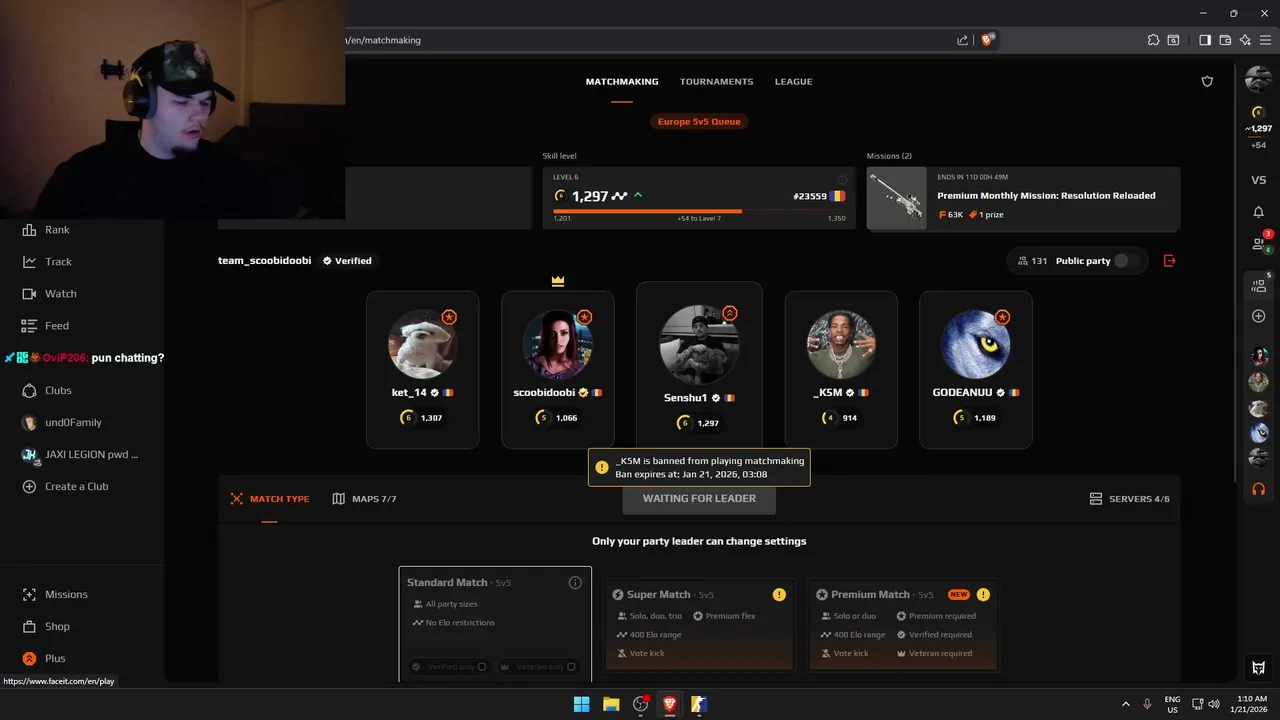The width and height of the screenshot is (1280, 720).
Task: Select the Premium Match 5v5 card
Action: [x=903, y=624]
